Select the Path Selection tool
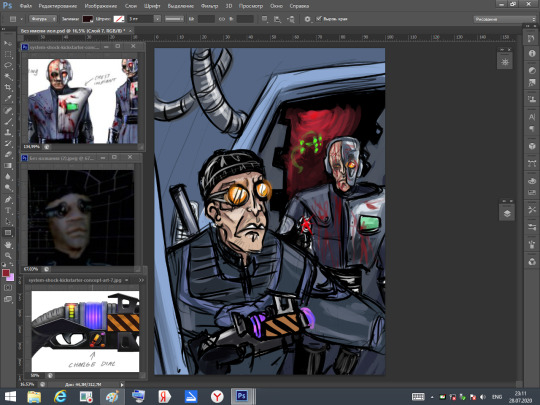The image size is (540, 405). pos(8,221)
